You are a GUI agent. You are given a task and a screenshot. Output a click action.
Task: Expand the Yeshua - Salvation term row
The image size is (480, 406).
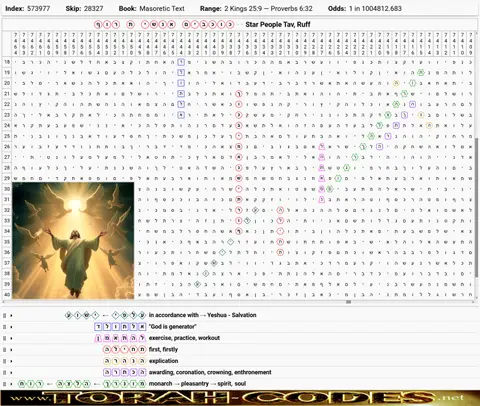(x=11, y=315)
